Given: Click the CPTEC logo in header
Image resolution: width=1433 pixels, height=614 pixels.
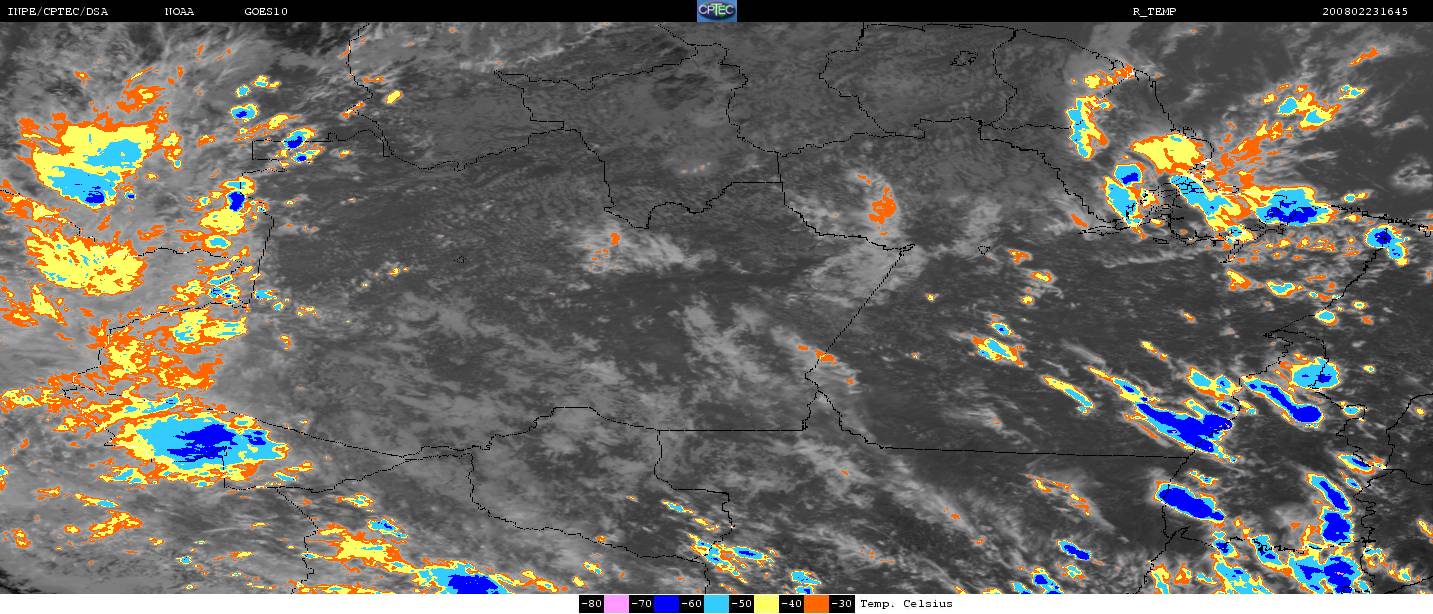Looking at the screenshot, I should click(716, 11).
